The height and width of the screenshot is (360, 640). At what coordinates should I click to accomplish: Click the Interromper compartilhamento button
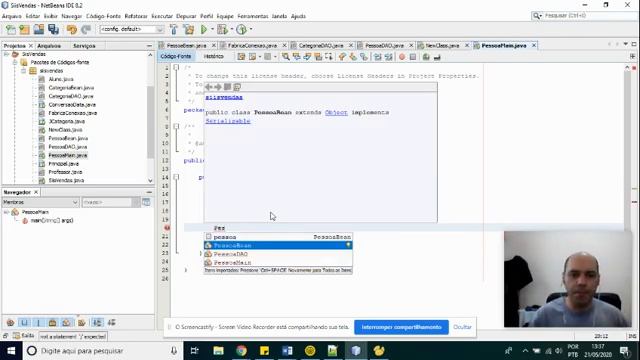[401, 327]
